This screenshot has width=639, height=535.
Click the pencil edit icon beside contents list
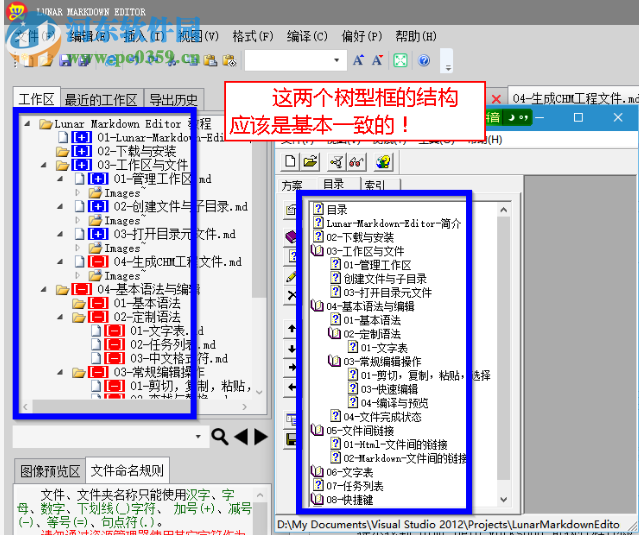point(291,276)
